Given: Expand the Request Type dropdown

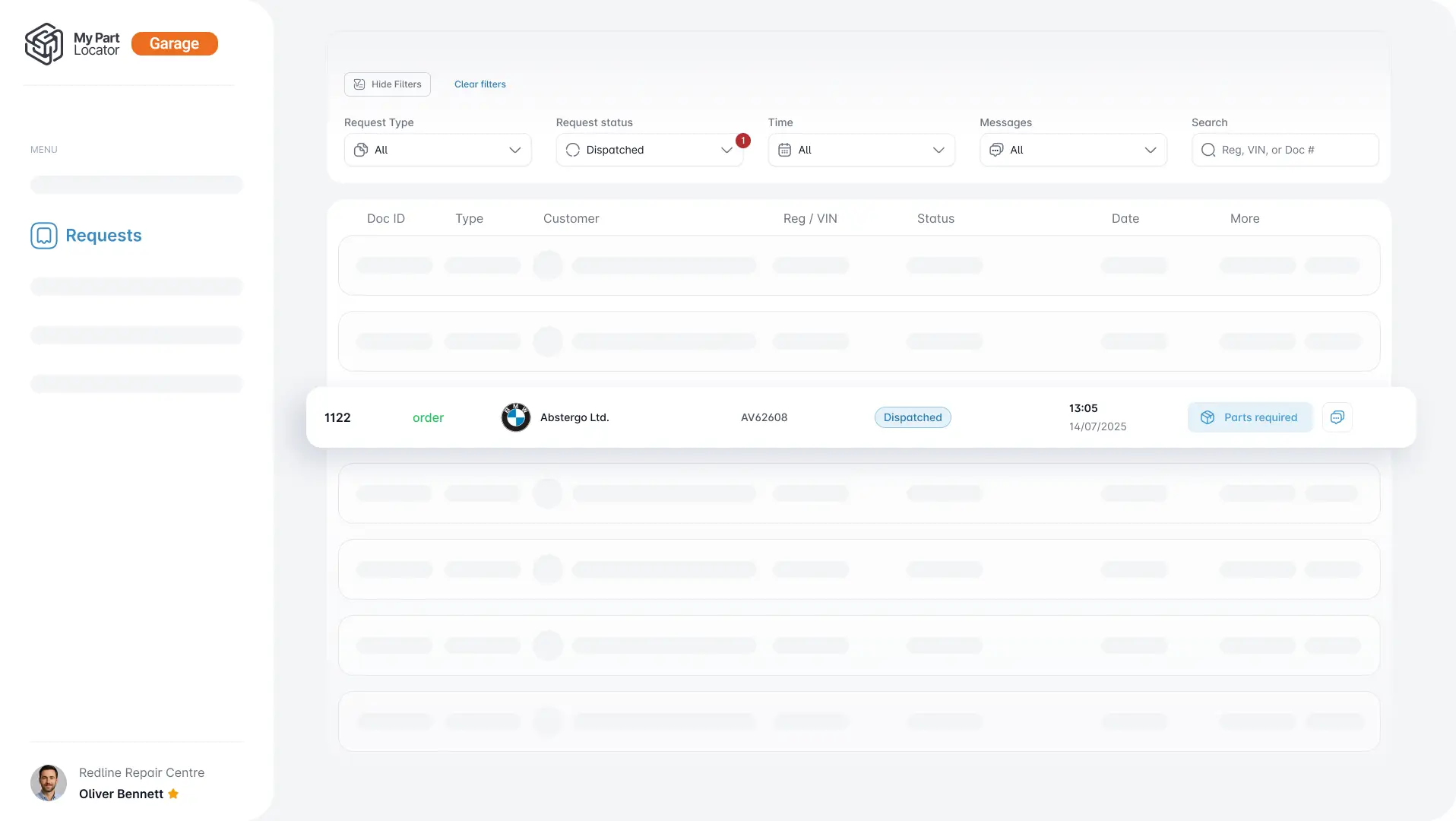Looking at the screenshot, I should click(438, 151).
